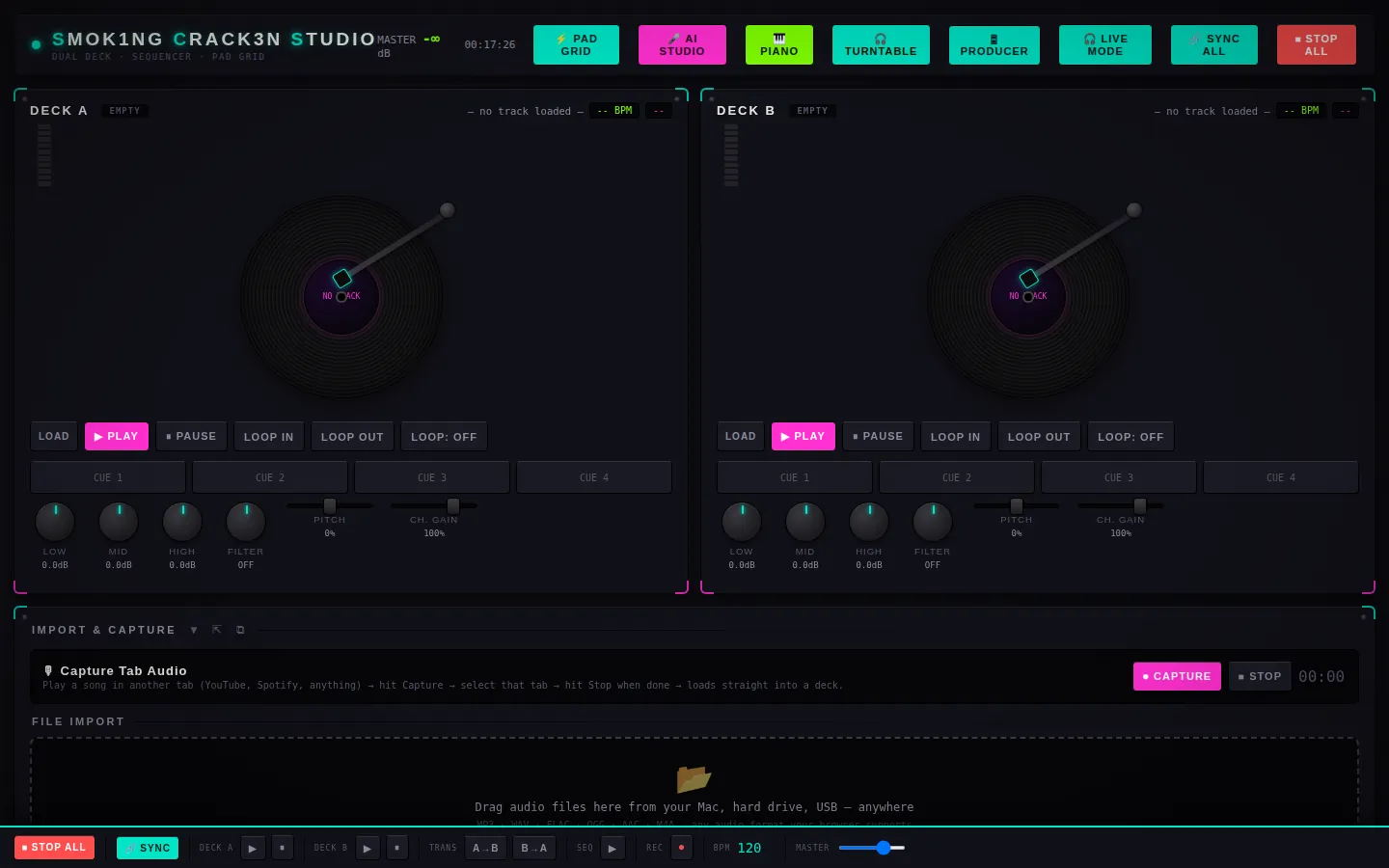Image resolution: width=1389 pixels, height=868 pixels.
Task: Play Deck A
Action: (x=117, y=436)
